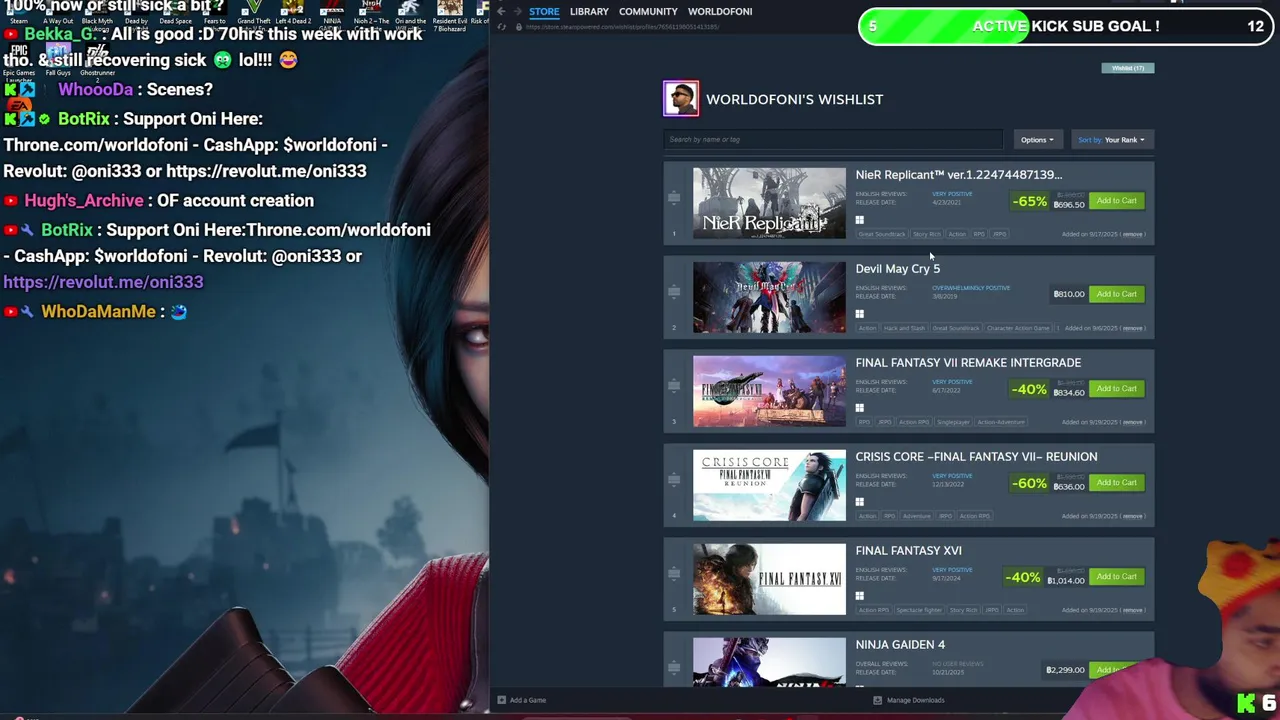The width and height of the screenshot is (1280, 720).
Task: Open the Options dropdown
Action: (1037, 140)
